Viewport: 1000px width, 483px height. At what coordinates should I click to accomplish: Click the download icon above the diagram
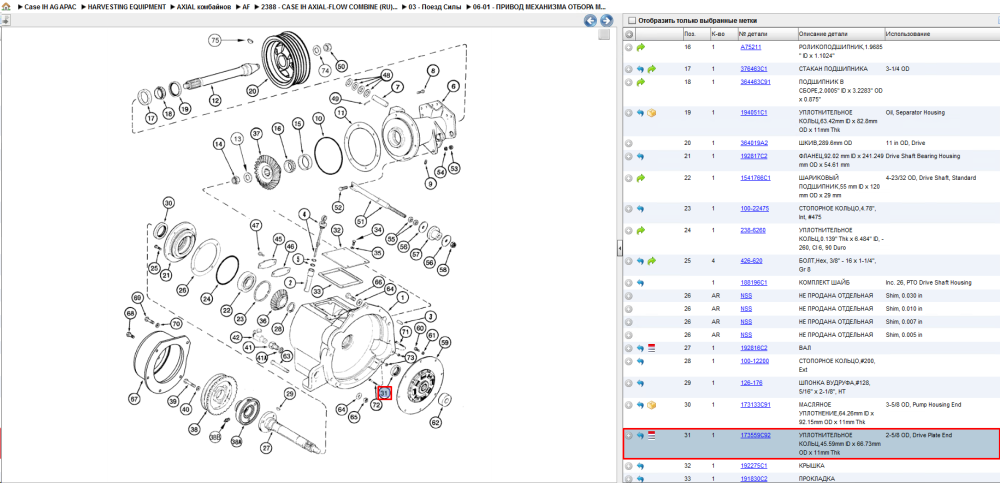[5, 20]
